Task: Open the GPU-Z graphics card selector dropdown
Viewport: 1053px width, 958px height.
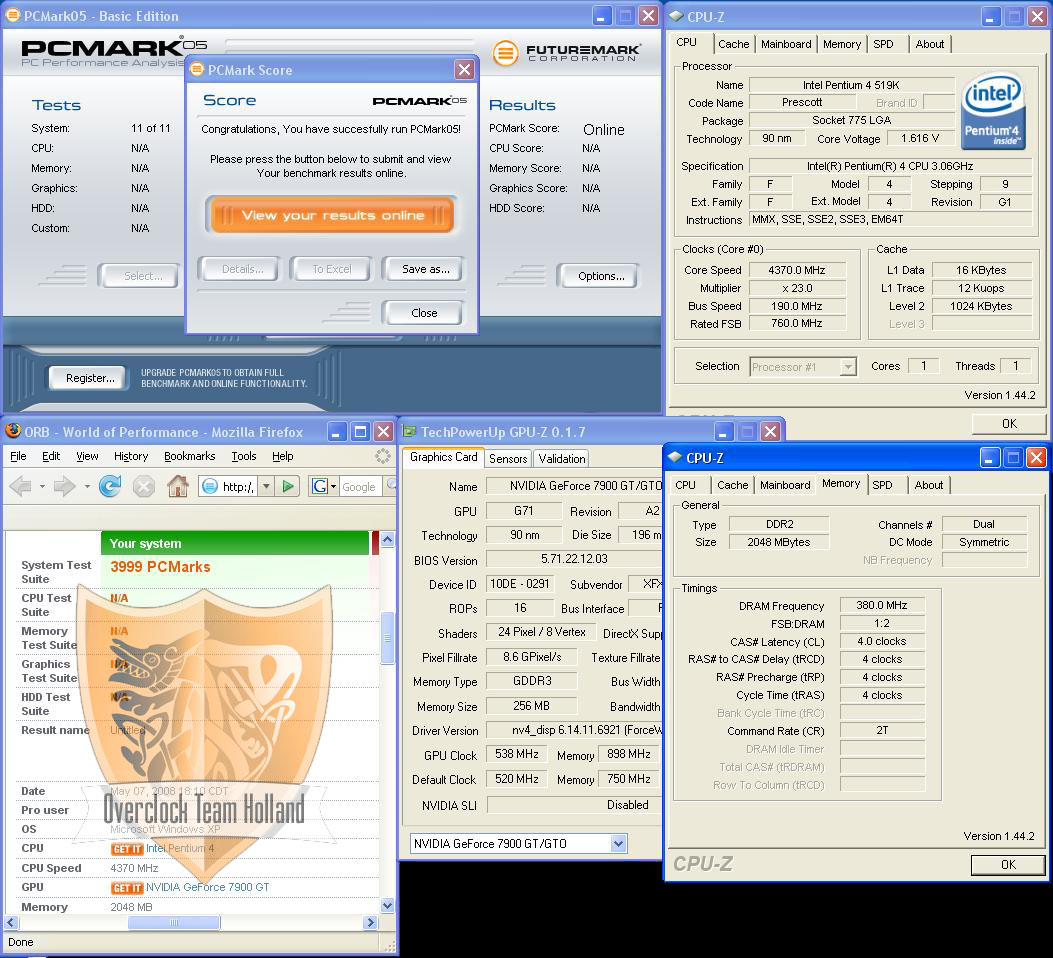Action: [619, 844]
